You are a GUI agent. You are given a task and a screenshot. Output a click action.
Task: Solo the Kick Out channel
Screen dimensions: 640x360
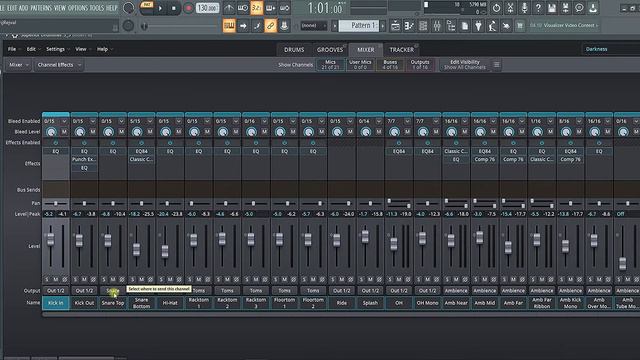tap(75, 279)
